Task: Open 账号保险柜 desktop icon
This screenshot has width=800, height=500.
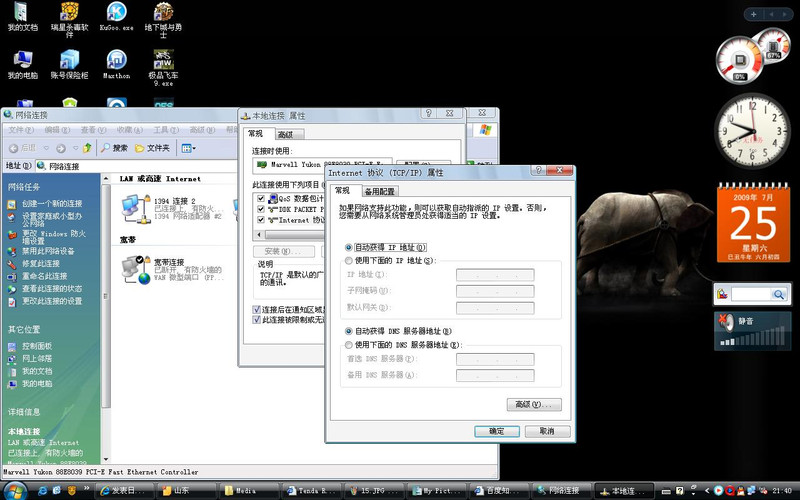Action: click(69, 65)
